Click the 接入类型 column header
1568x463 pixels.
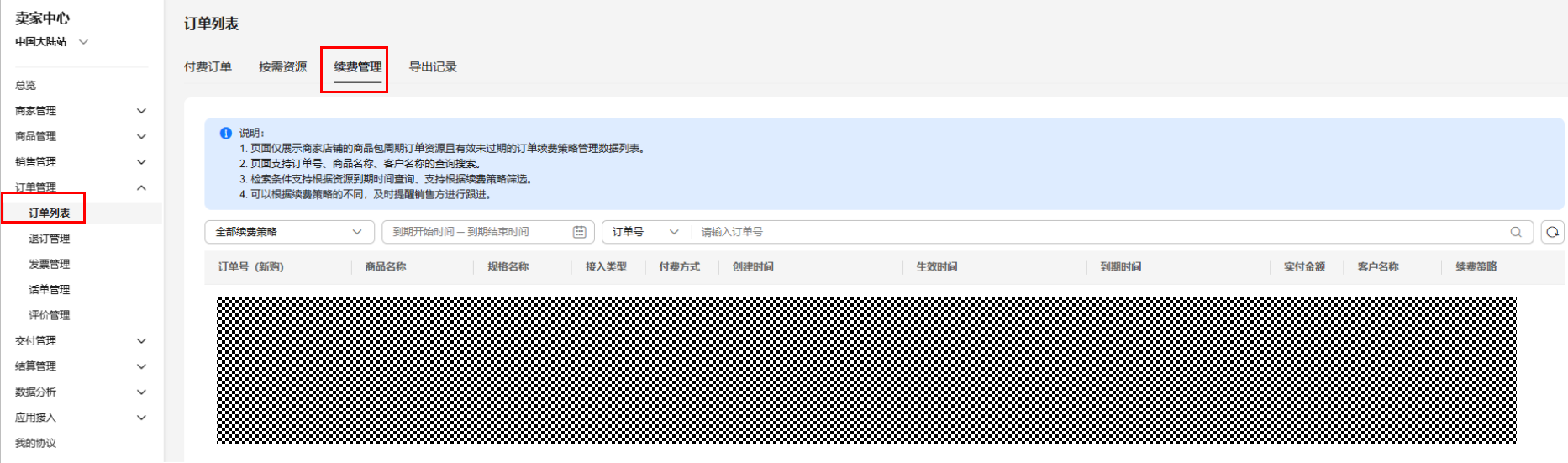[606, 266]
